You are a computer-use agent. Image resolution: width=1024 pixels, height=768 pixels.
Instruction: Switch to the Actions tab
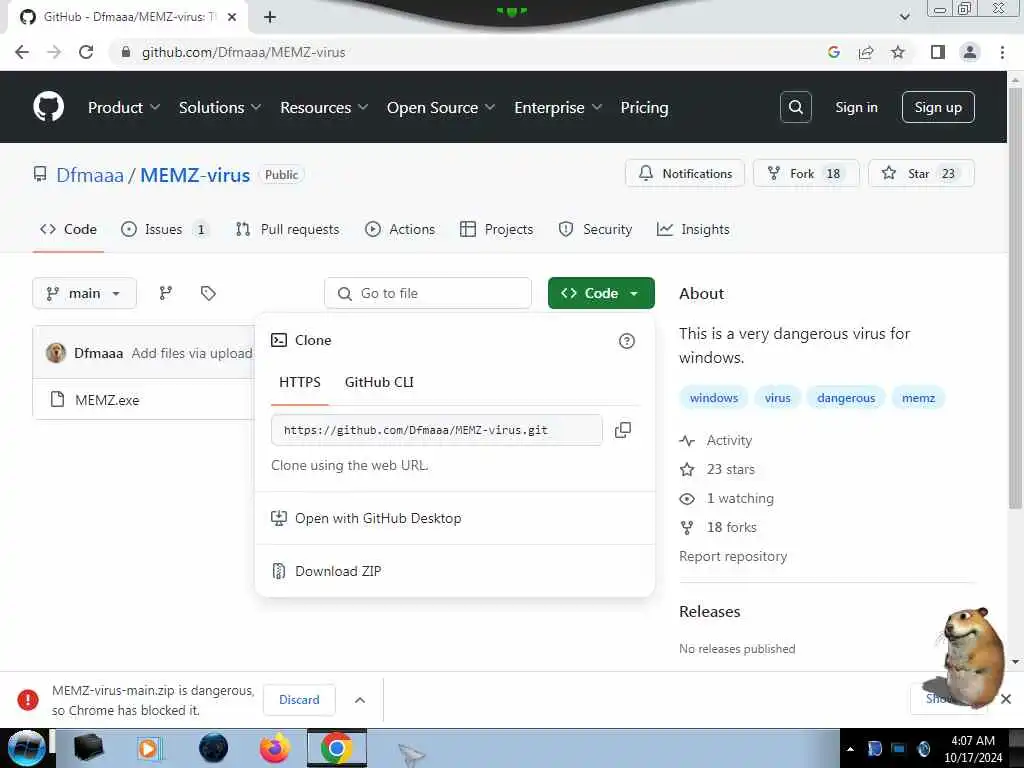(x=400, y=229)
